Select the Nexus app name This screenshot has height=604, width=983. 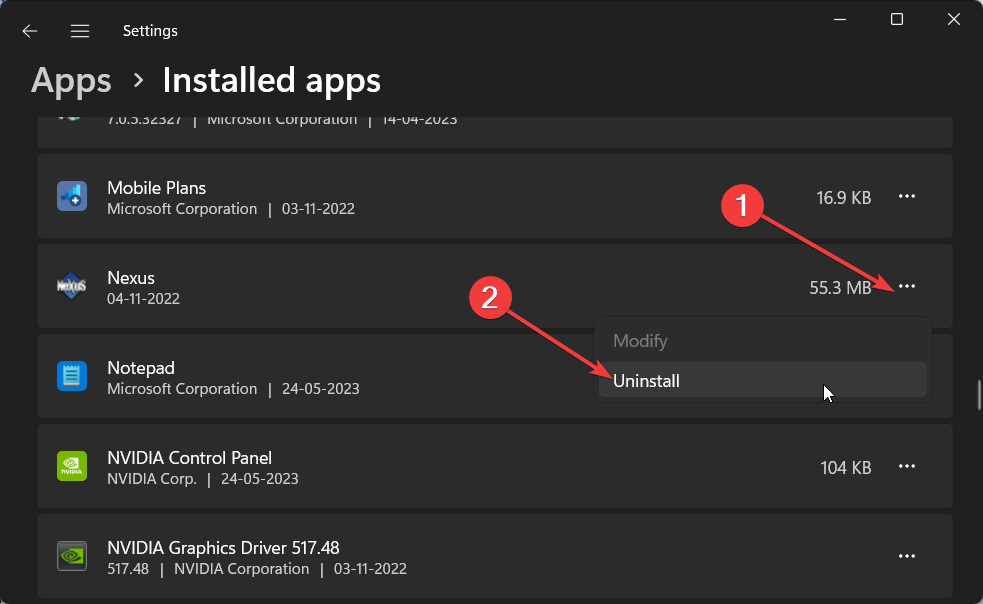click(x=130, y=278)
